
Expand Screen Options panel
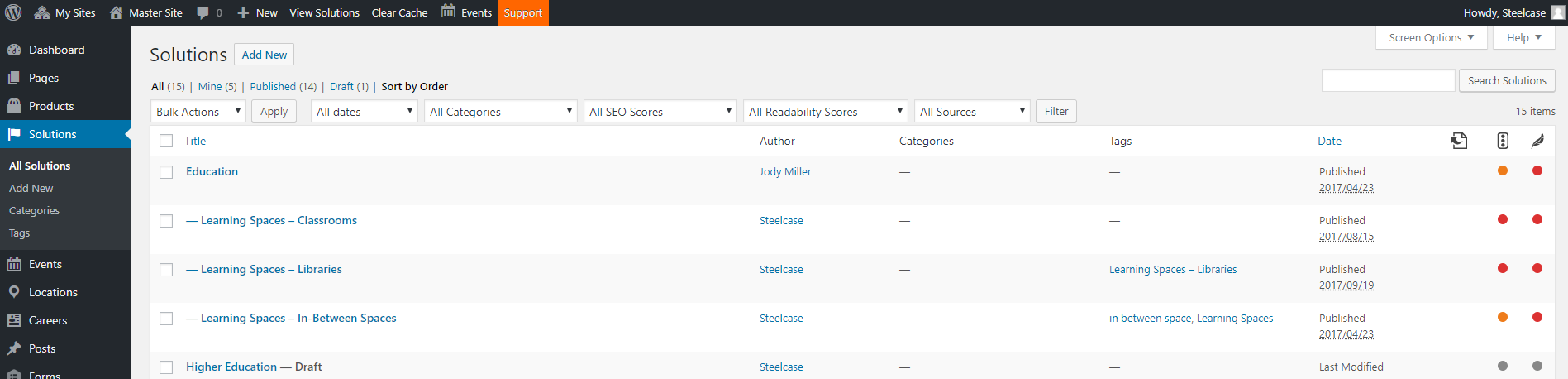click(1432, 37)
